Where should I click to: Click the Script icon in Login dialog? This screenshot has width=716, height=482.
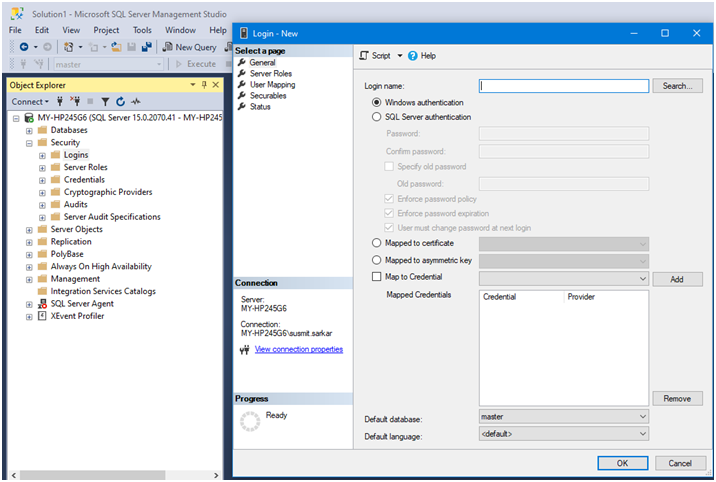click(364, 56)
